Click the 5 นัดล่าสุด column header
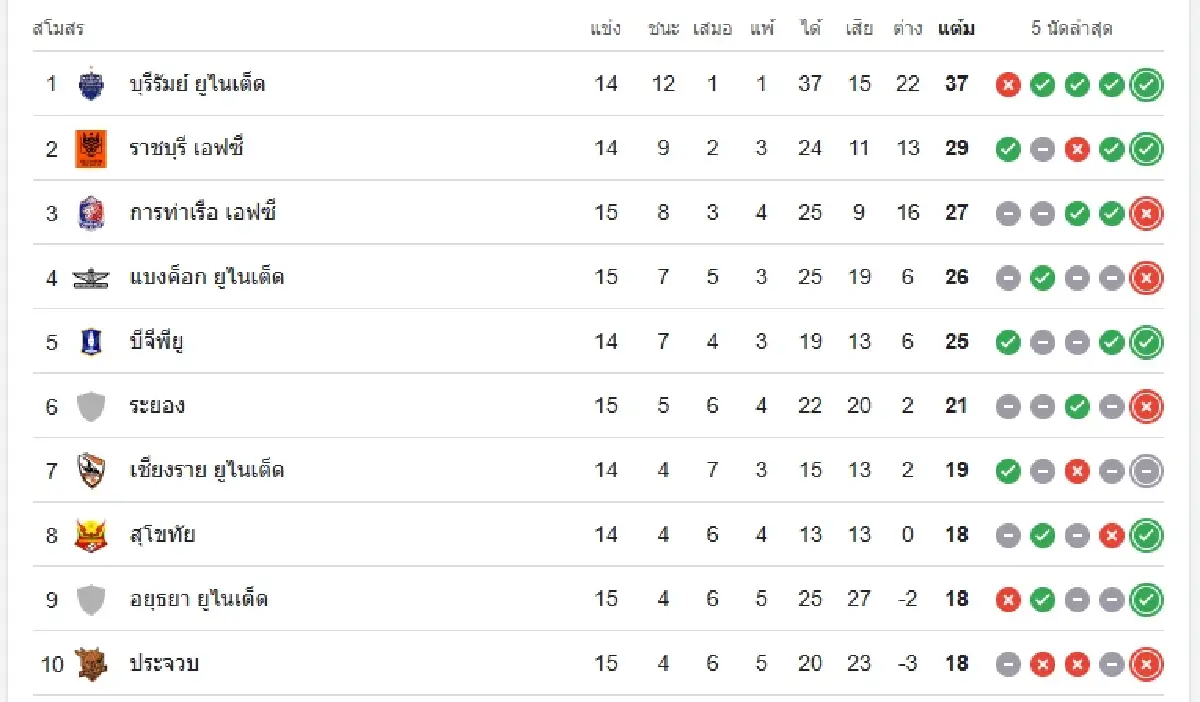The height and width of the screenshot is (702, 1200). point(1072,29)
